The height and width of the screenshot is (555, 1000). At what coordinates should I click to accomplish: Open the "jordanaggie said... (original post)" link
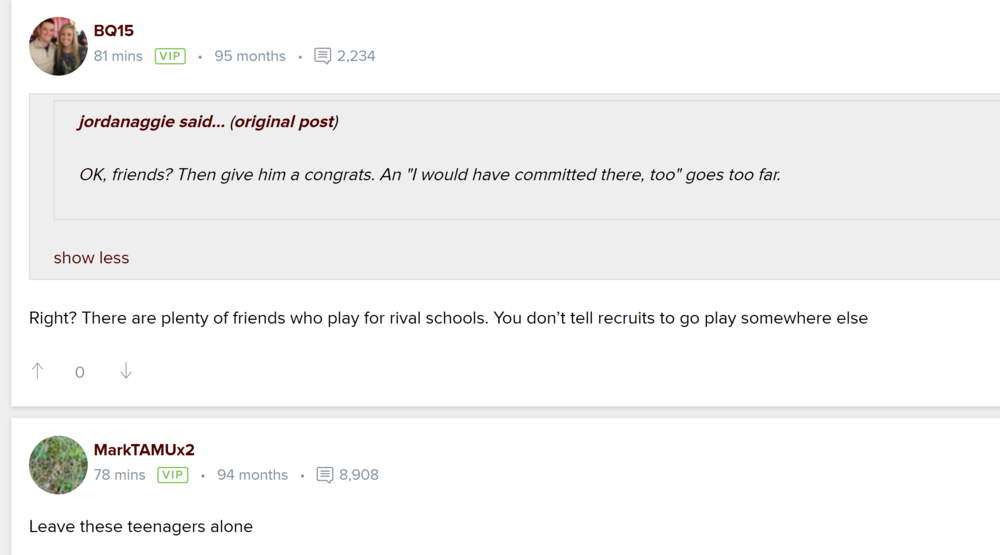pyautogui.click(x=208, y=122)
